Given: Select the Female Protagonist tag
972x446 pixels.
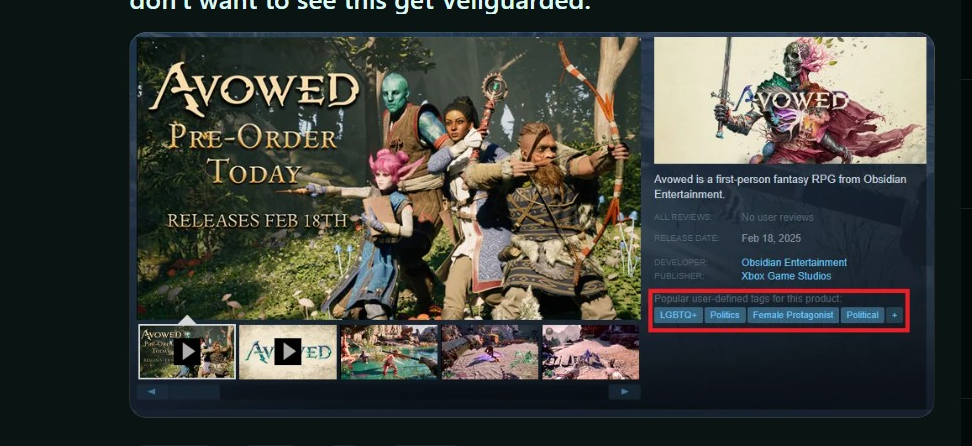Looking at the screenshot, I should coord(793,315).
